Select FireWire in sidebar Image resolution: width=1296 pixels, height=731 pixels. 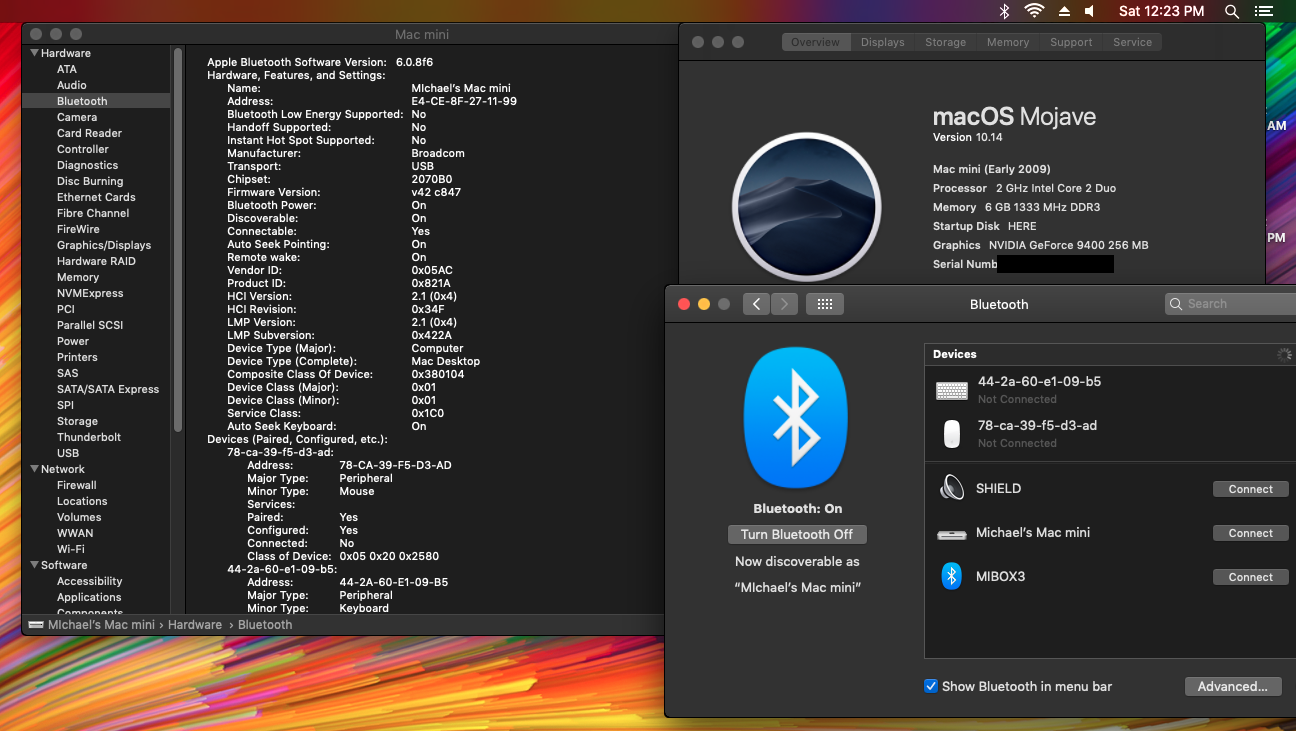pos(78,229)
